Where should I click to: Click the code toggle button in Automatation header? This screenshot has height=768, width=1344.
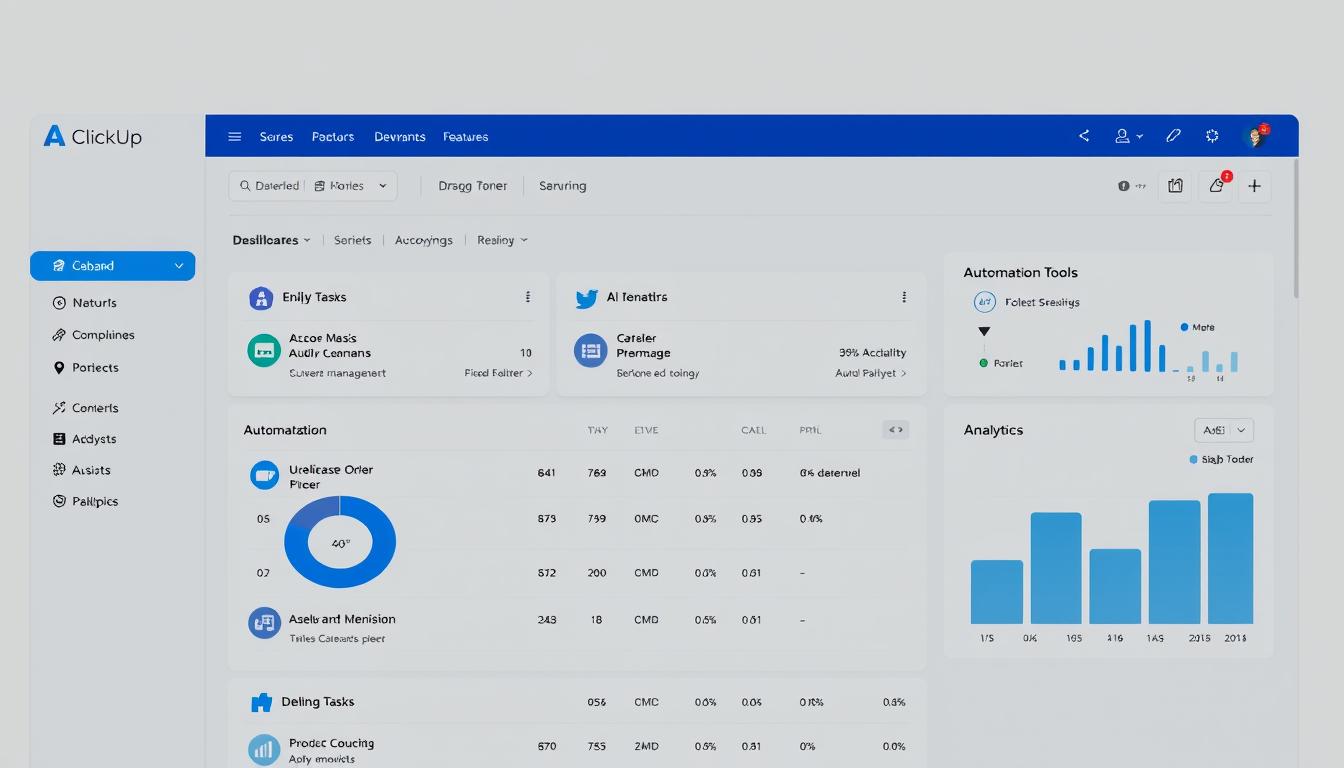click(895, 430)
